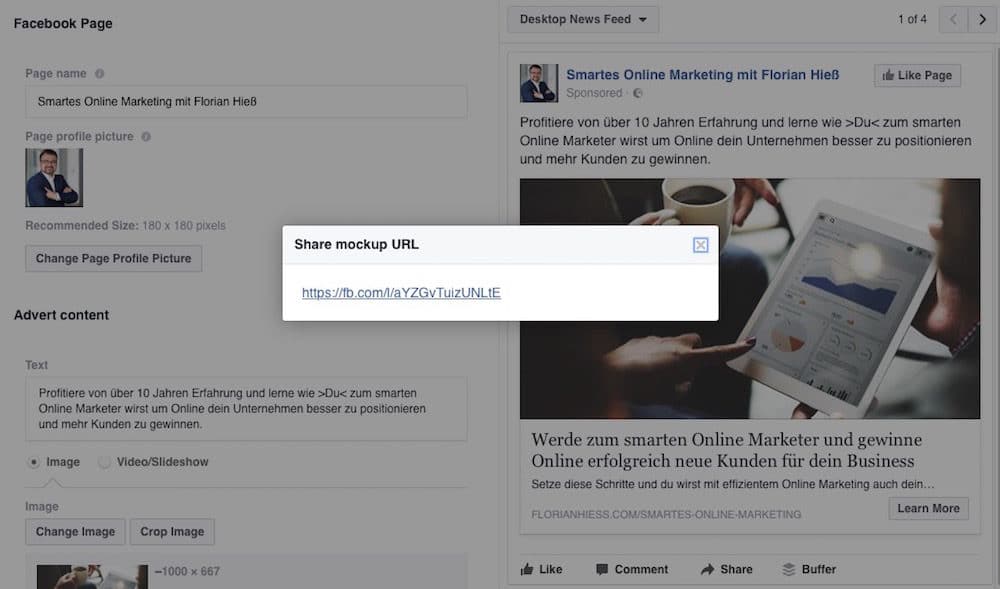Click the 'Facebook Page' section heading
The height and width of the screenshot is (589, 1000).
pyautogui.click(x=63, y=24)
